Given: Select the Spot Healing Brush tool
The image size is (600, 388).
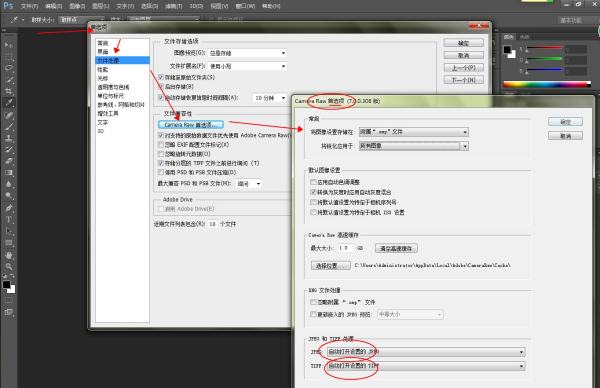Looking at the screenshot, I should (8, 115).
